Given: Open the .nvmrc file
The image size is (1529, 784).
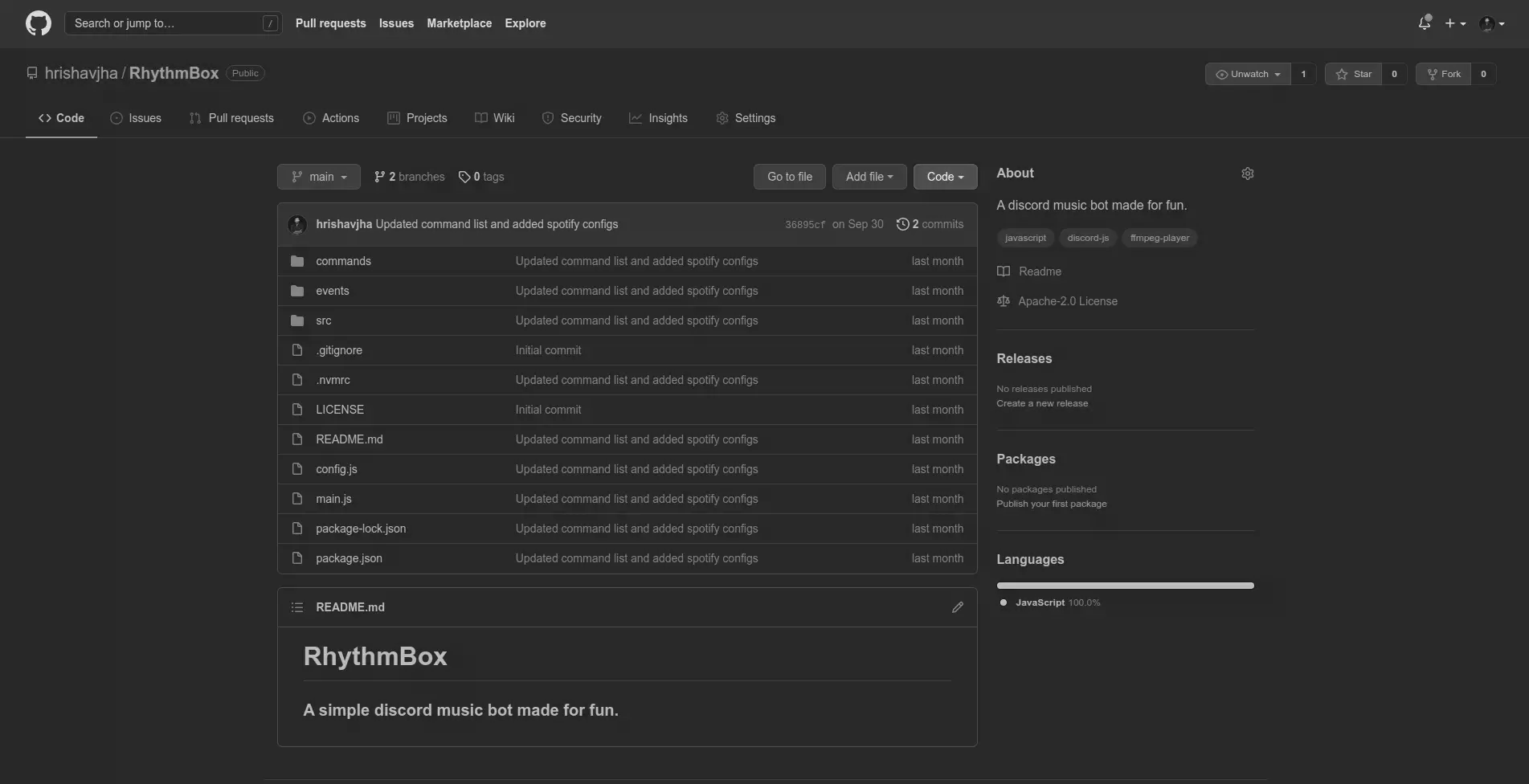Looking at the screenshot, I should 333,380.
